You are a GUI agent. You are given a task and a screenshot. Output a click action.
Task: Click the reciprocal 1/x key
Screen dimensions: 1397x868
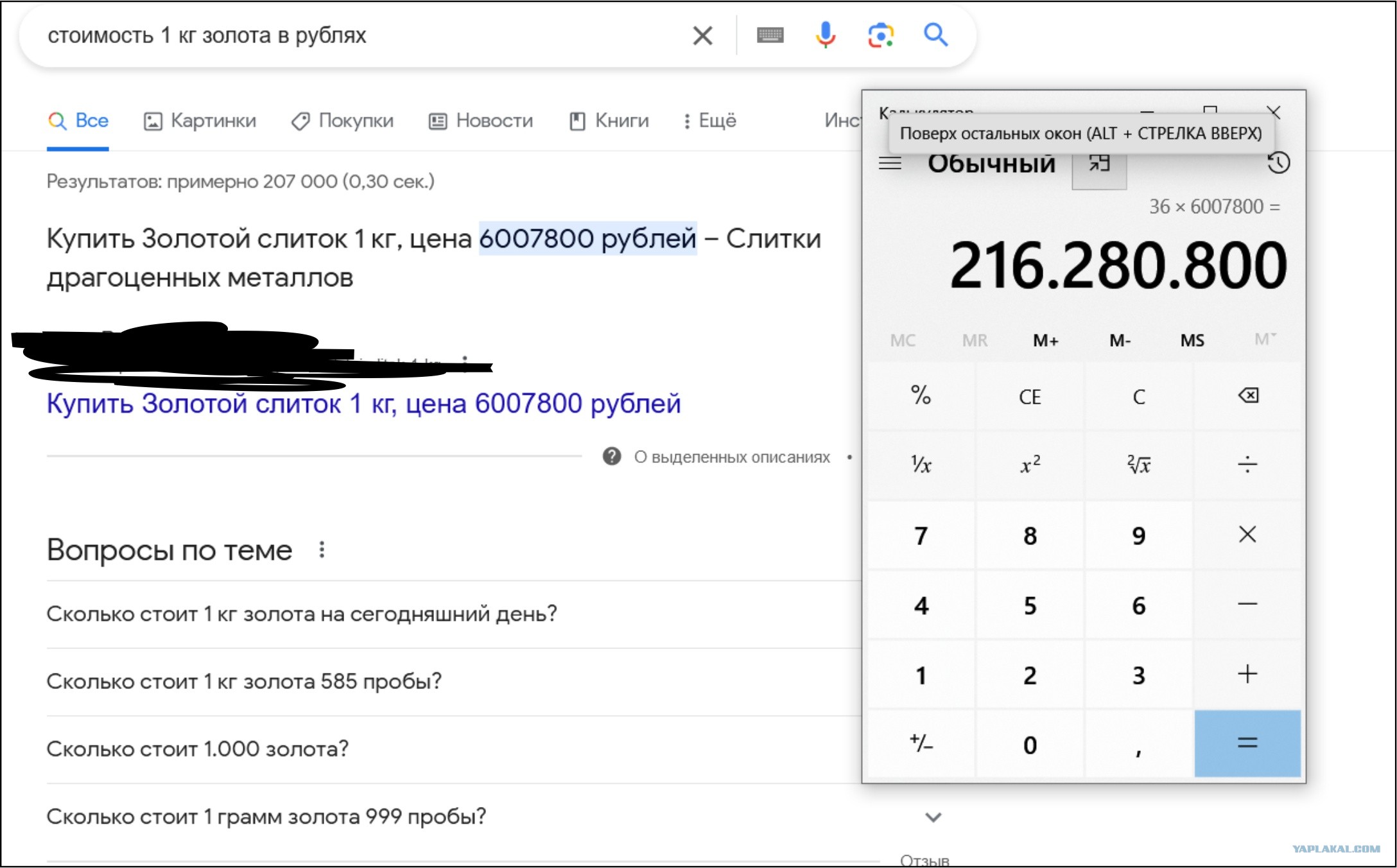point(921,465)
